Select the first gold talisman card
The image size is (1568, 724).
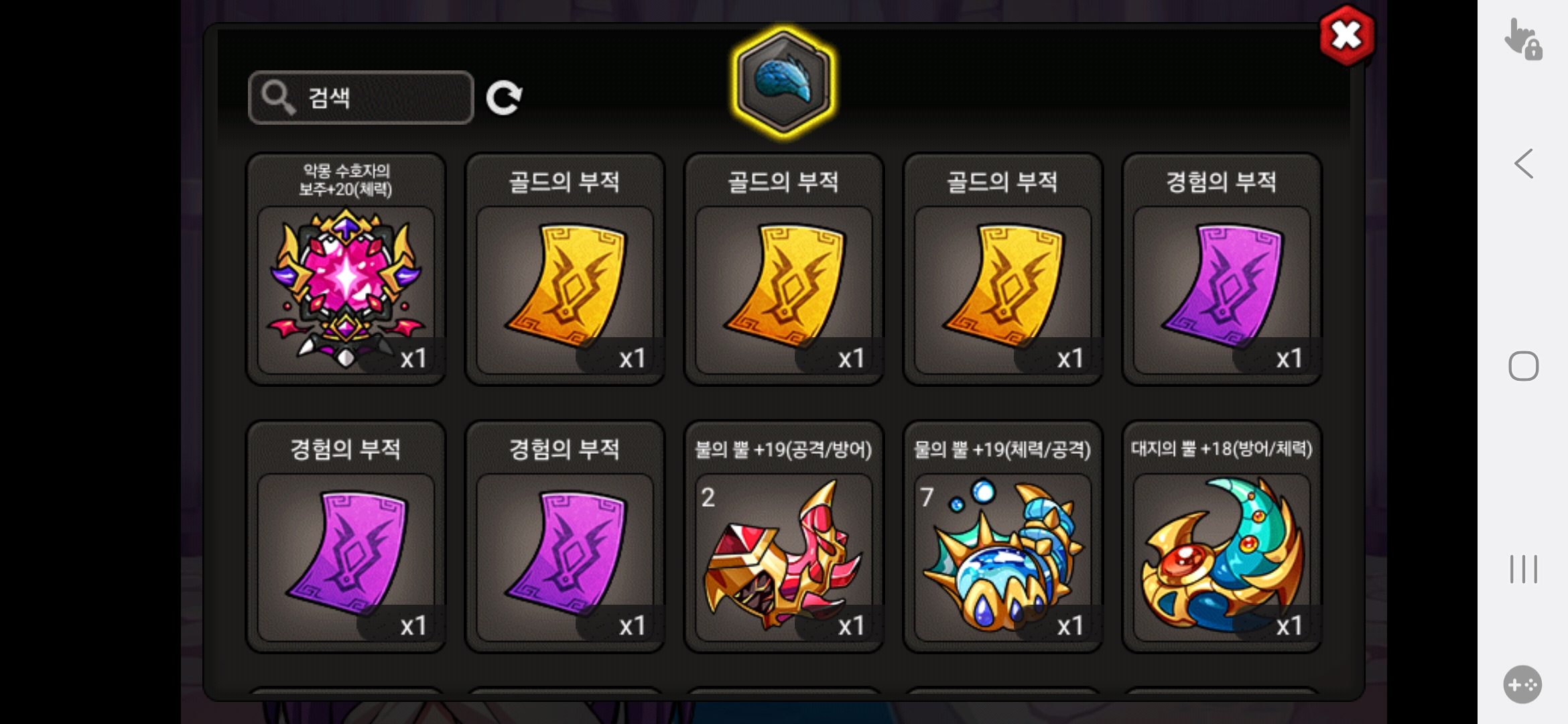tap(565, 269)
